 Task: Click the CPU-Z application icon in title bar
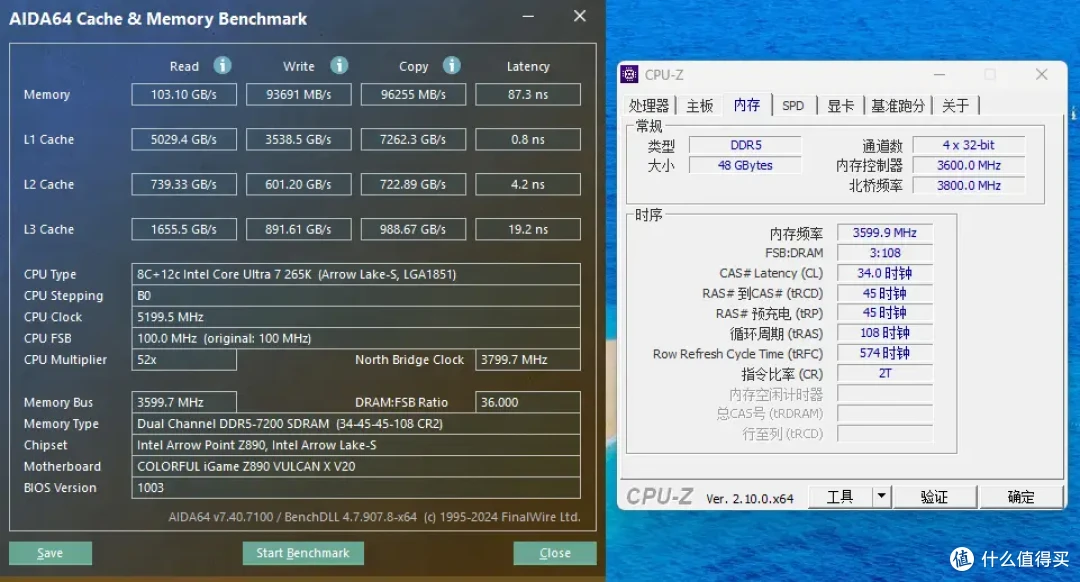(629, 74)
